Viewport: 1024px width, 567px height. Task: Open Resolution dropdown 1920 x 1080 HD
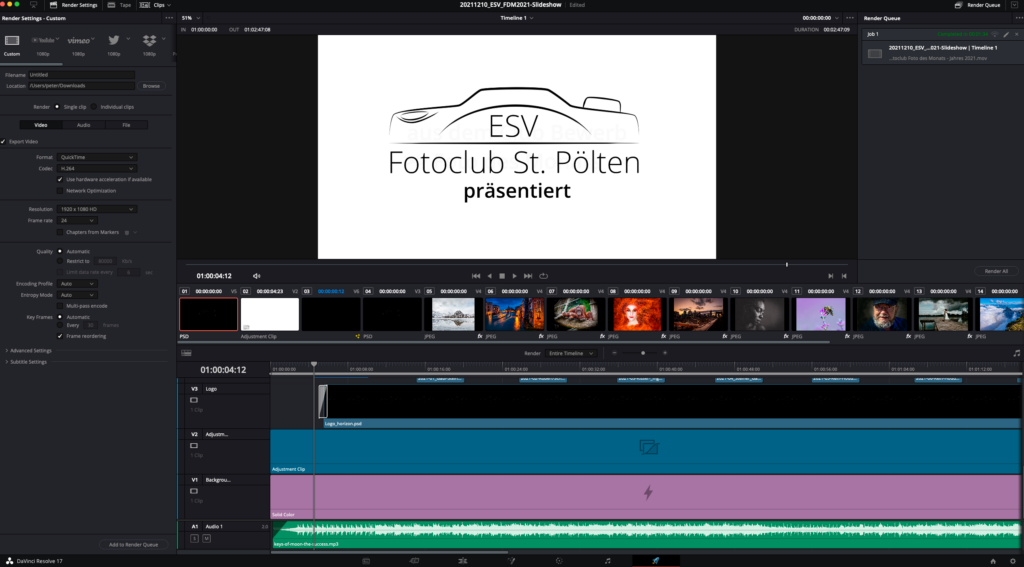(x=97, y=209)
